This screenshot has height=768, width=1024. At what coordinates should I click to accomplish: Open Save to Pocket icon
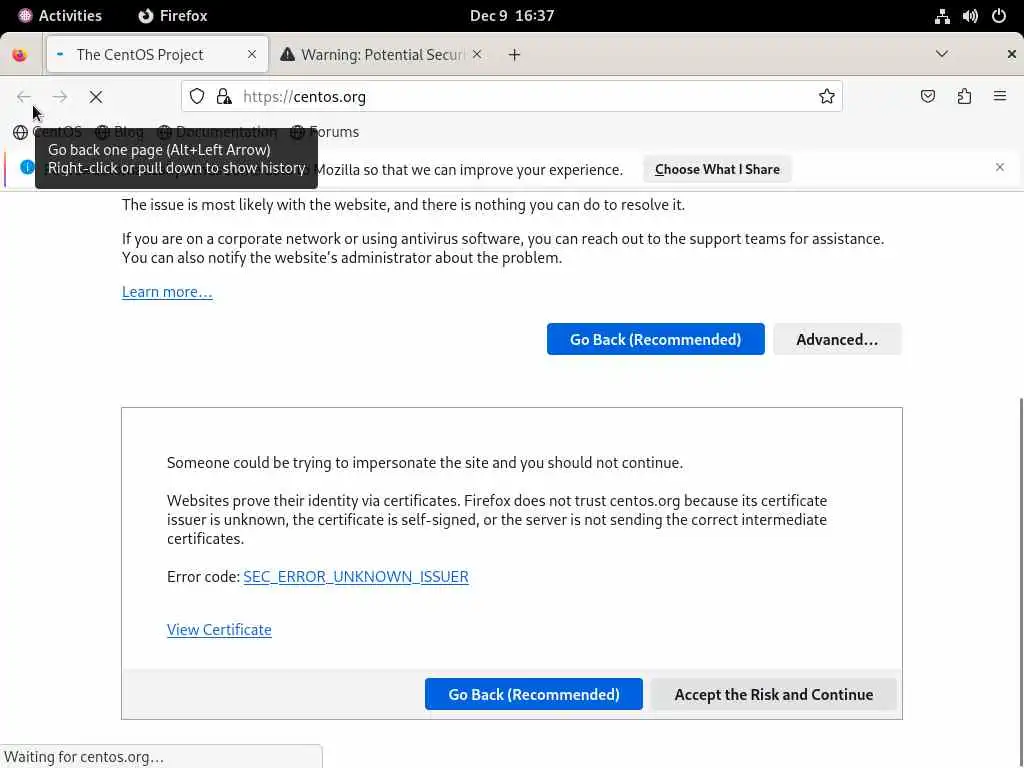pyautogui.click(x=928, y=97)
